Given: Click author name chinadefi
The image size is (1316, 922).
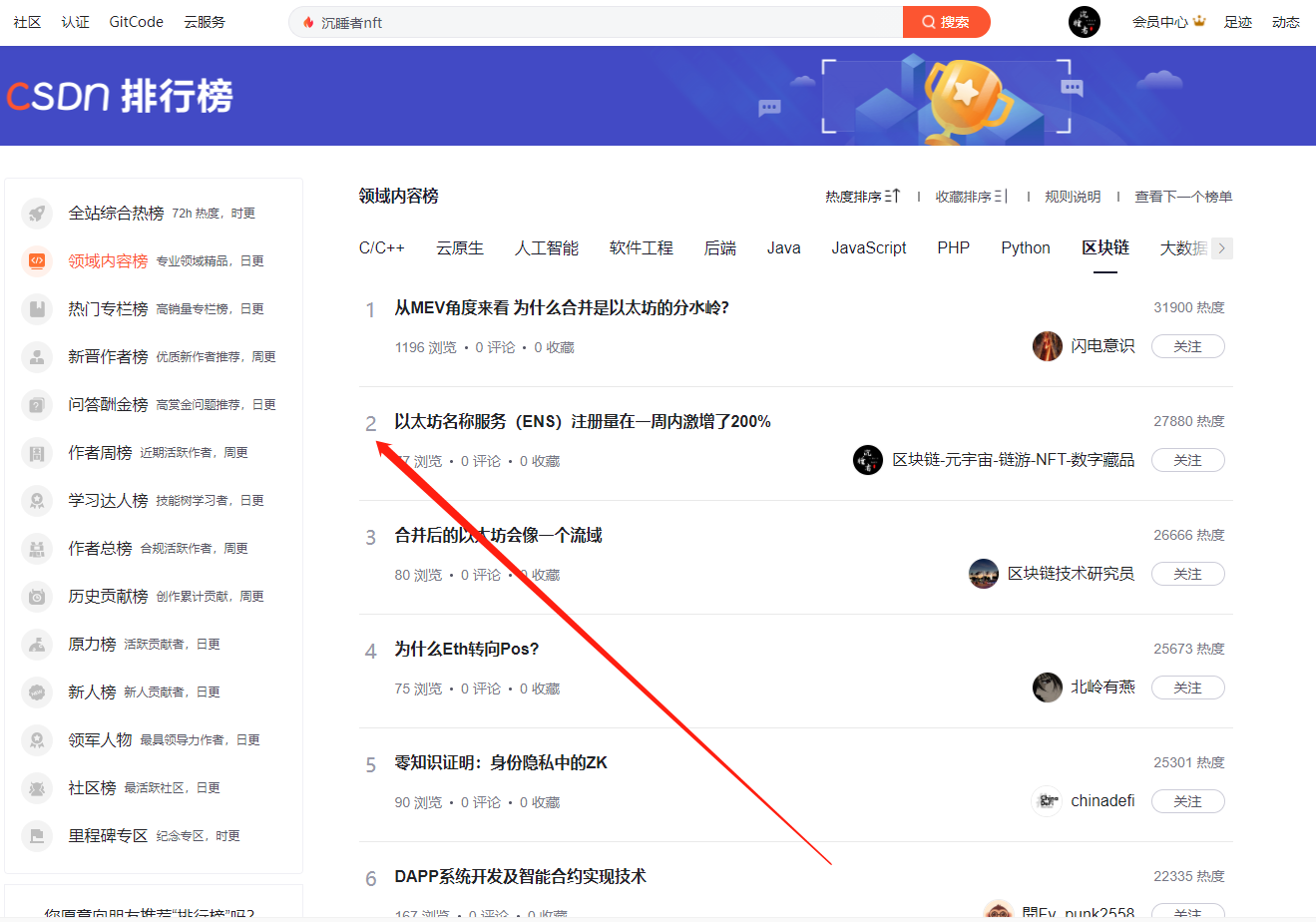Looking at the screenshot, I should coord(1102,801).
